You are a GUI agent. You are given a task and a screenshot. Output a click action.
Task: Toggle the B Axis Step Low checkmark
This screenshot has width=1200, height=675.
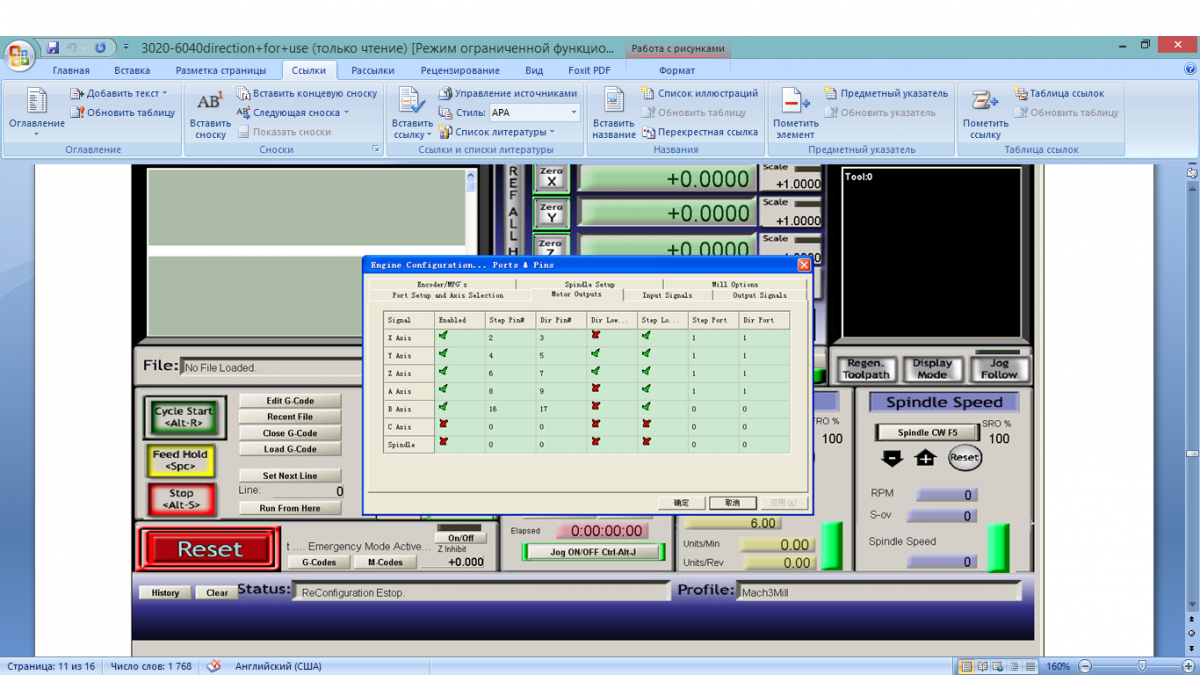pos(646,407)
